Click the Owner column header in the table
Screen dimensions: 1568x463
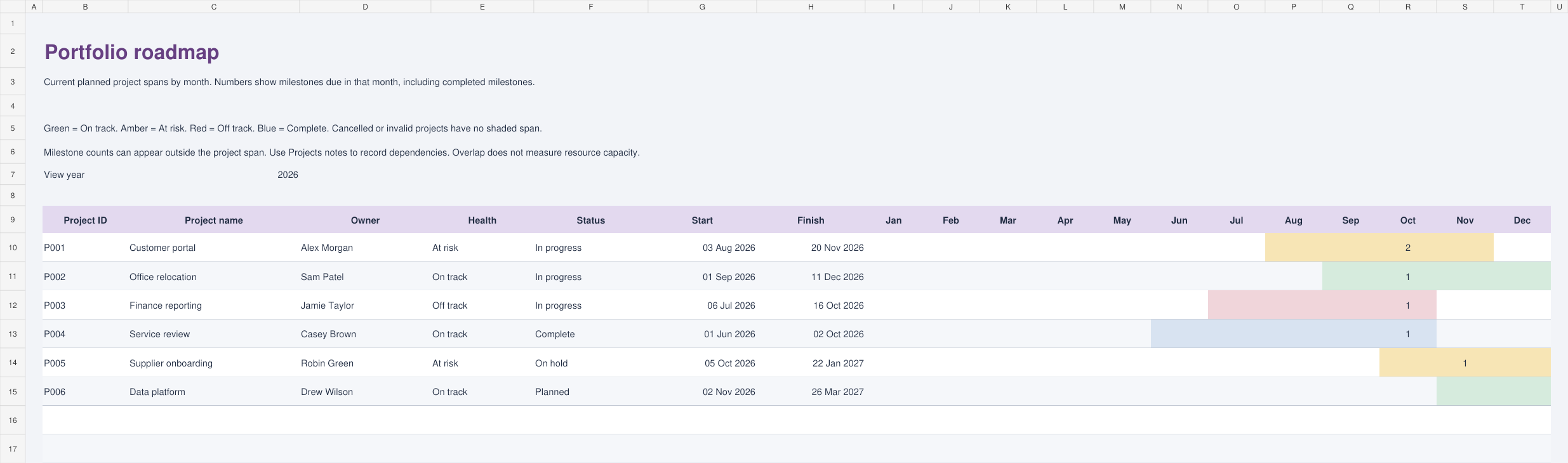[365, 220]
